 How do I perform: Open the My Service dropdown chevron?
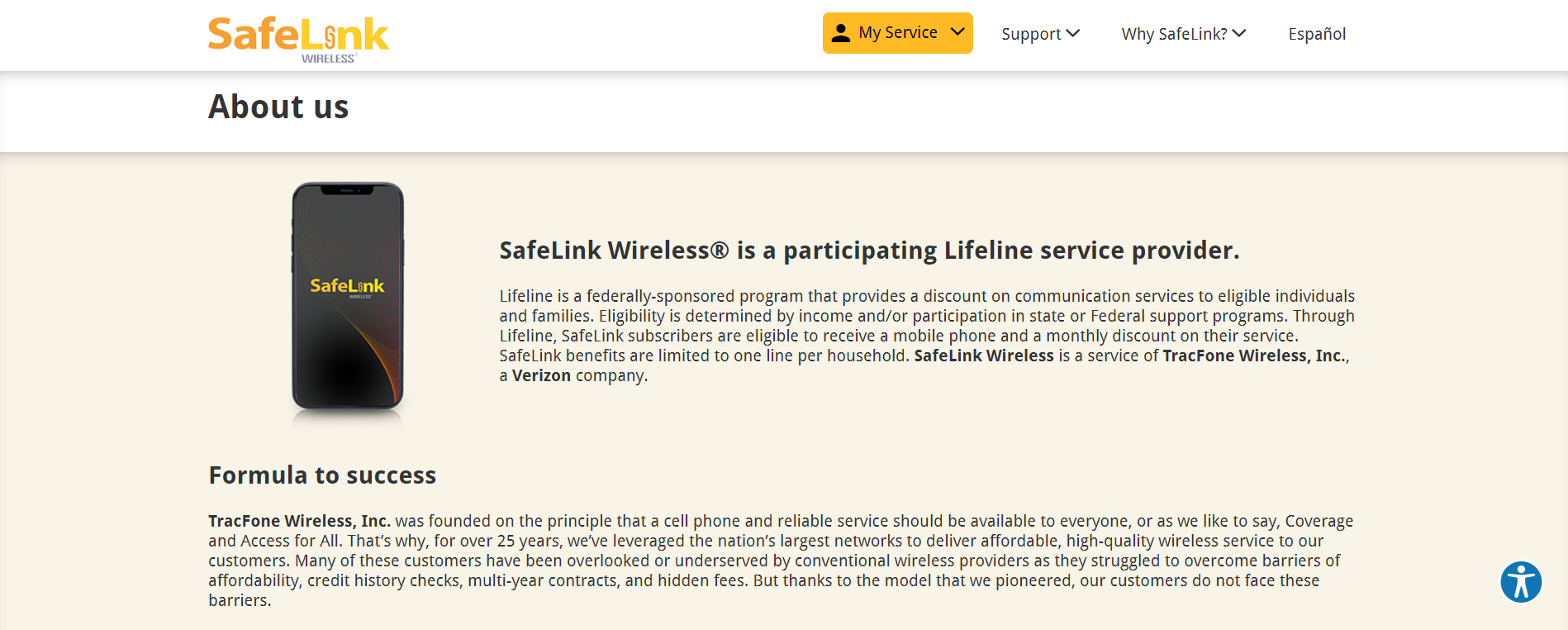click(x=958, y=33)
